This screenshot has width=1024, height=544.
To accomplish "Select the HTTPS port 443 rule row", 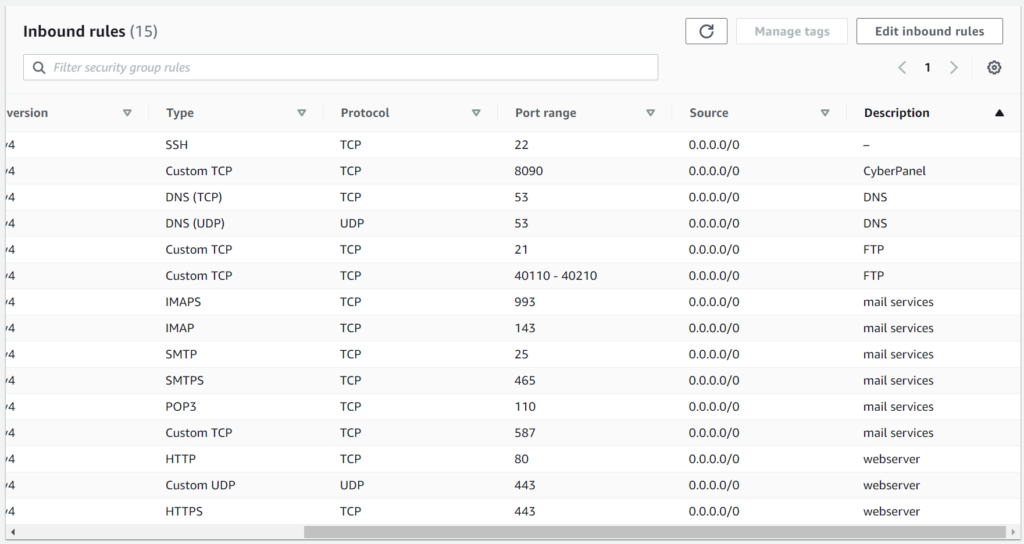I will [x=512, y=511].
